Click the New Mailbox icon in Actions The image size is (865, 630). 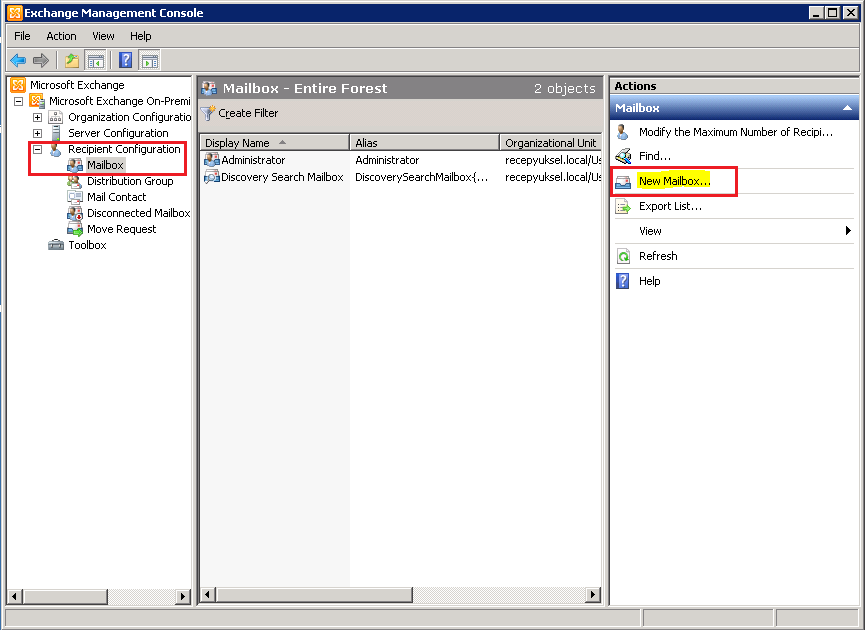click(623, 181)
